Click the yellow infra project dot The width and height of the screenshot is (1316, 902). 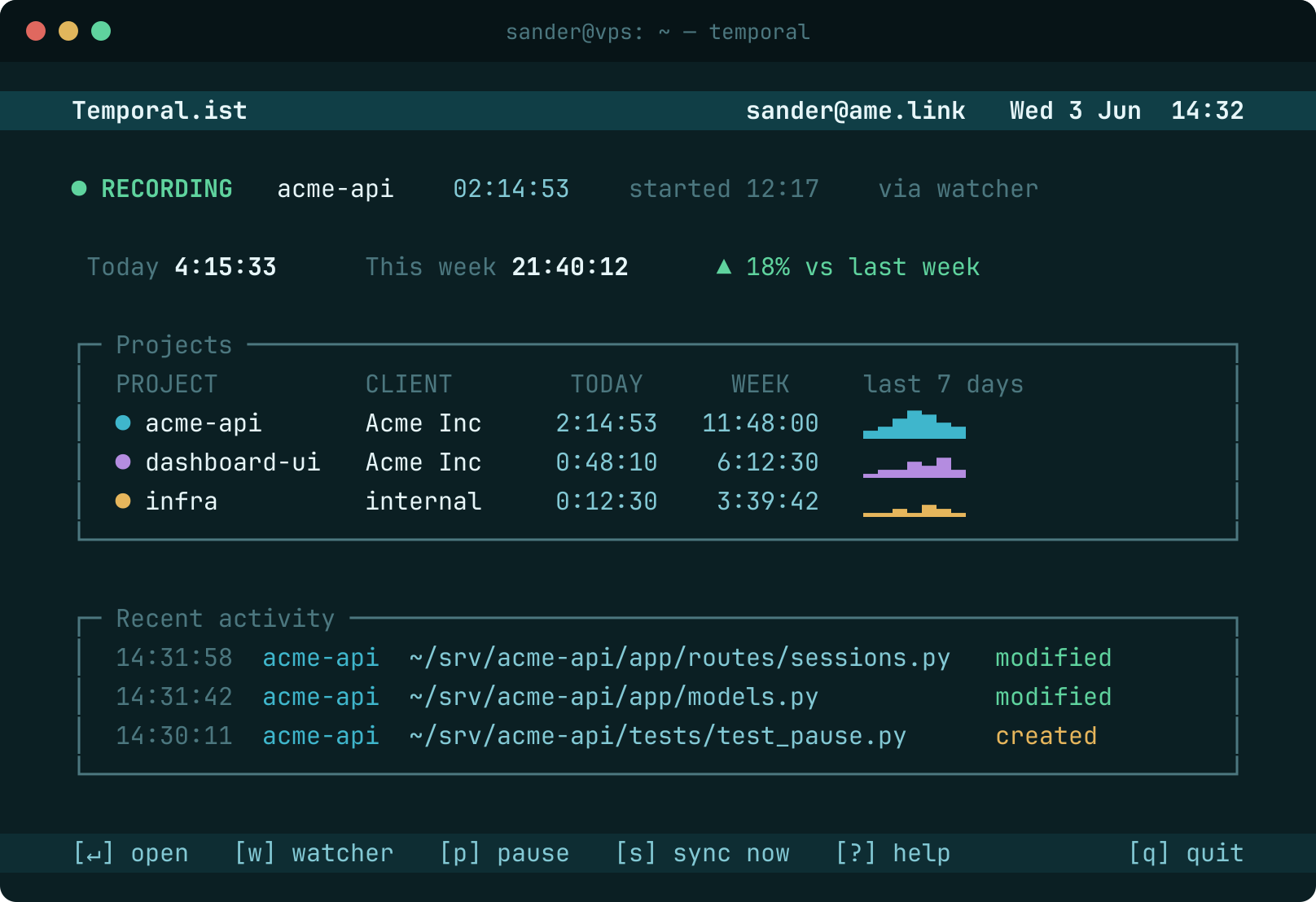click(x=123, y=501)
